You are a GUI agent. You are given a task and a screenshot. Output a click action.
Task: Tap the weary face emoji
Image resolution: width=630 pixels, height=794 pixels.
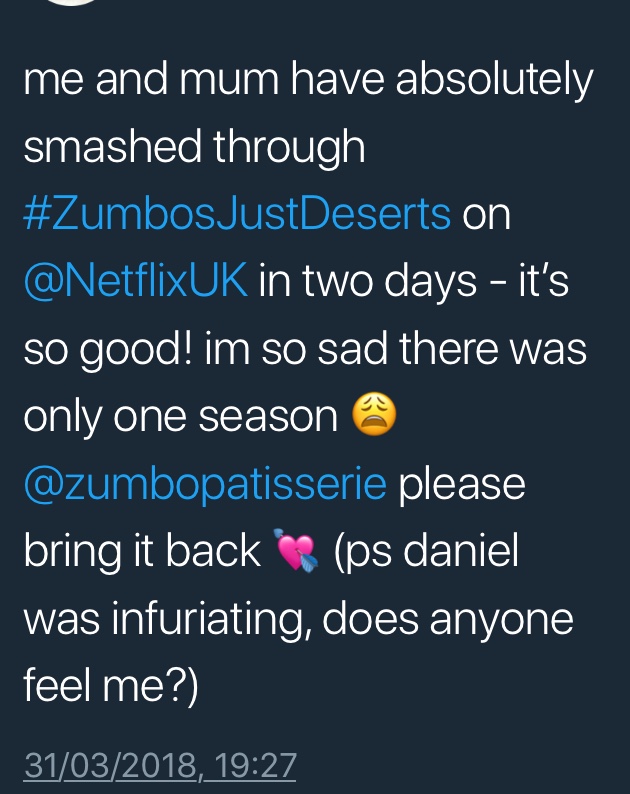coord(375,416)
